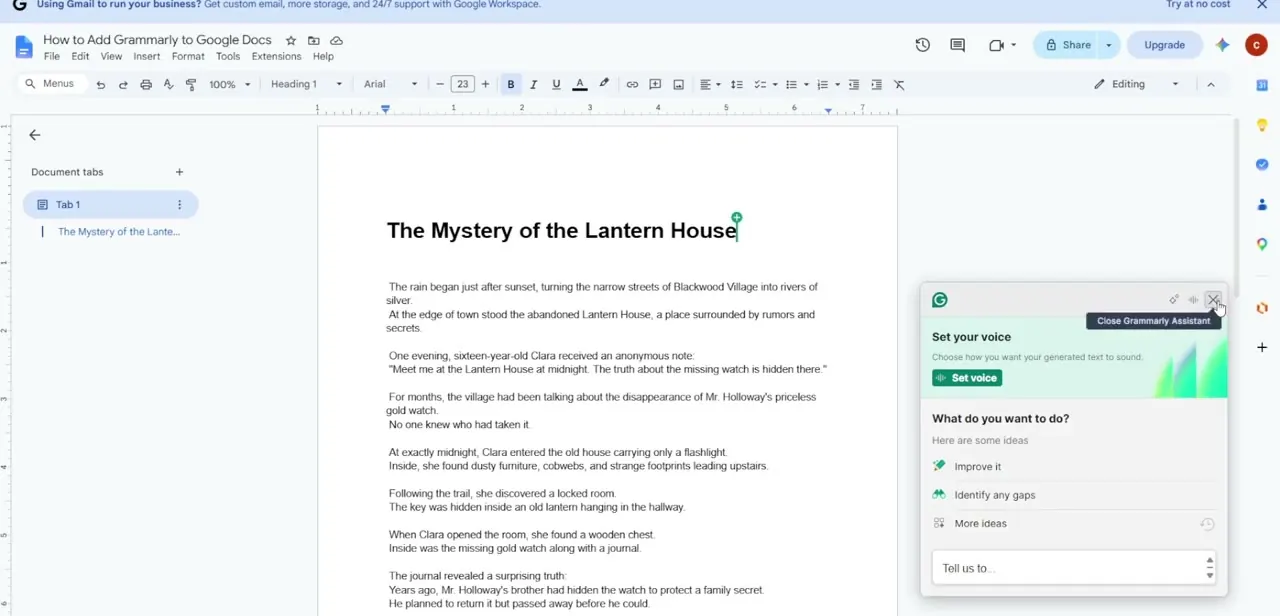Open Google Keep in the side panel

coord(1262,125)
